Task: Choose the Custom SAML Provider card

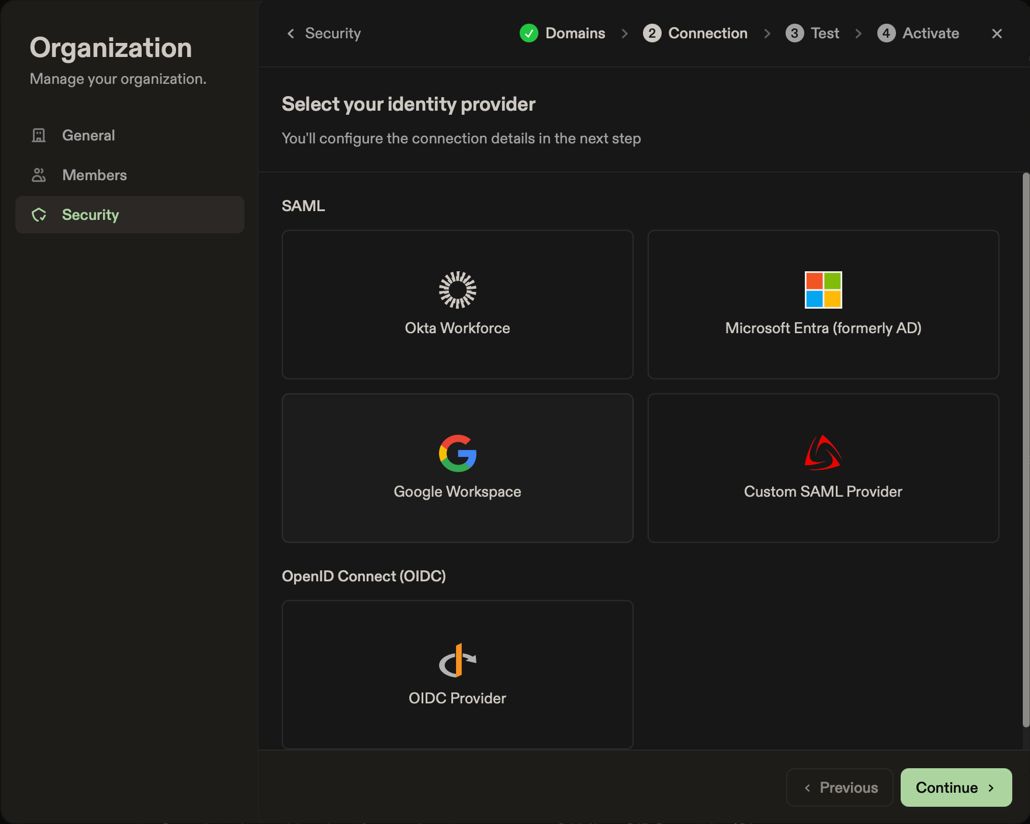Action: pyautogui.click(x=823, y=468)
